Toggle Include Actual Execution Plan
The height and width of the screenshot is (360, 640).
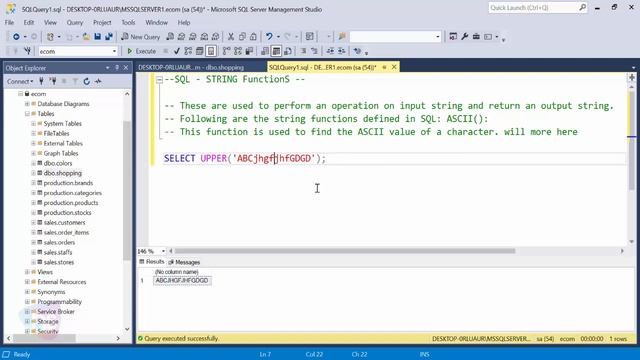pyautogui.click(x=227, y=51)
